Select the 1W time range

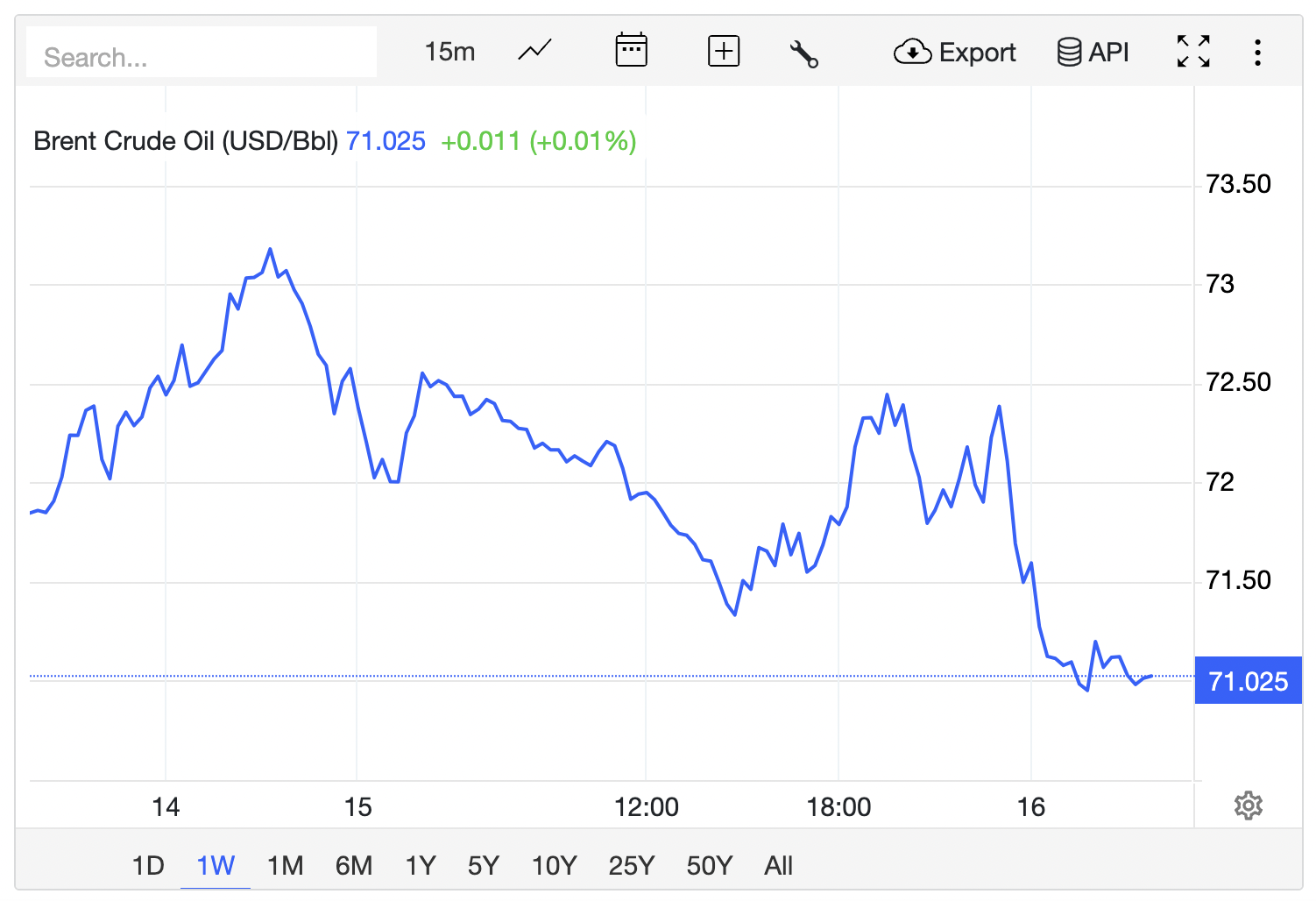point(216,866)
